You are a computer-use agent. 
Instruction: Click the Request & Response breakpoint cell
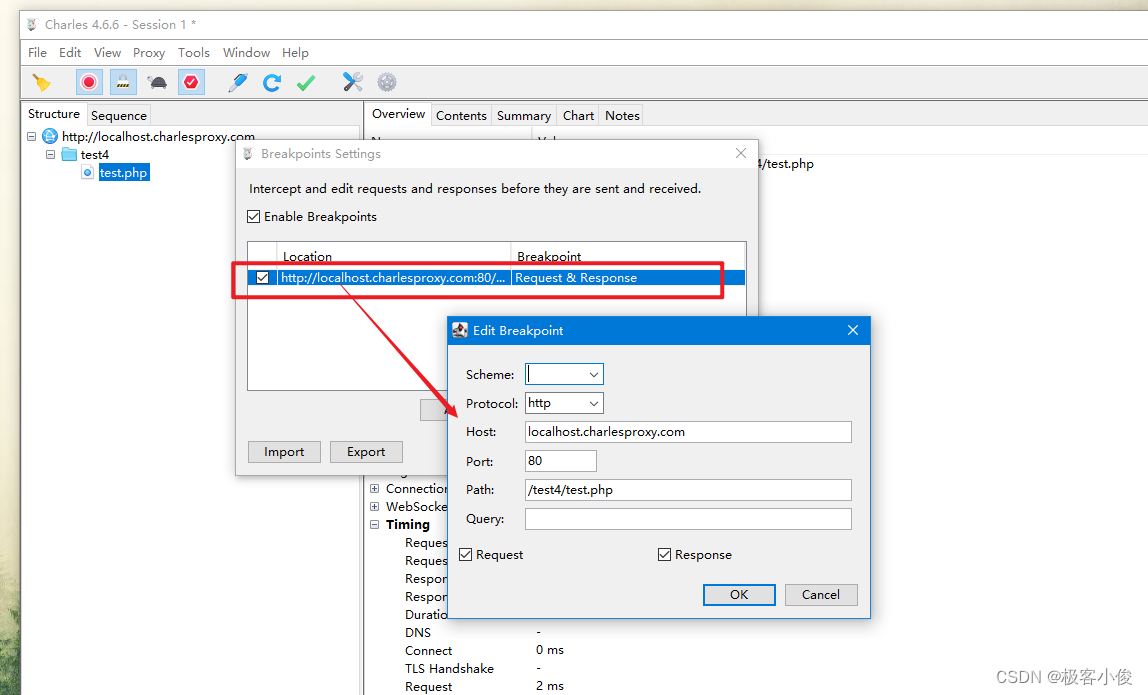coord(627,278)
